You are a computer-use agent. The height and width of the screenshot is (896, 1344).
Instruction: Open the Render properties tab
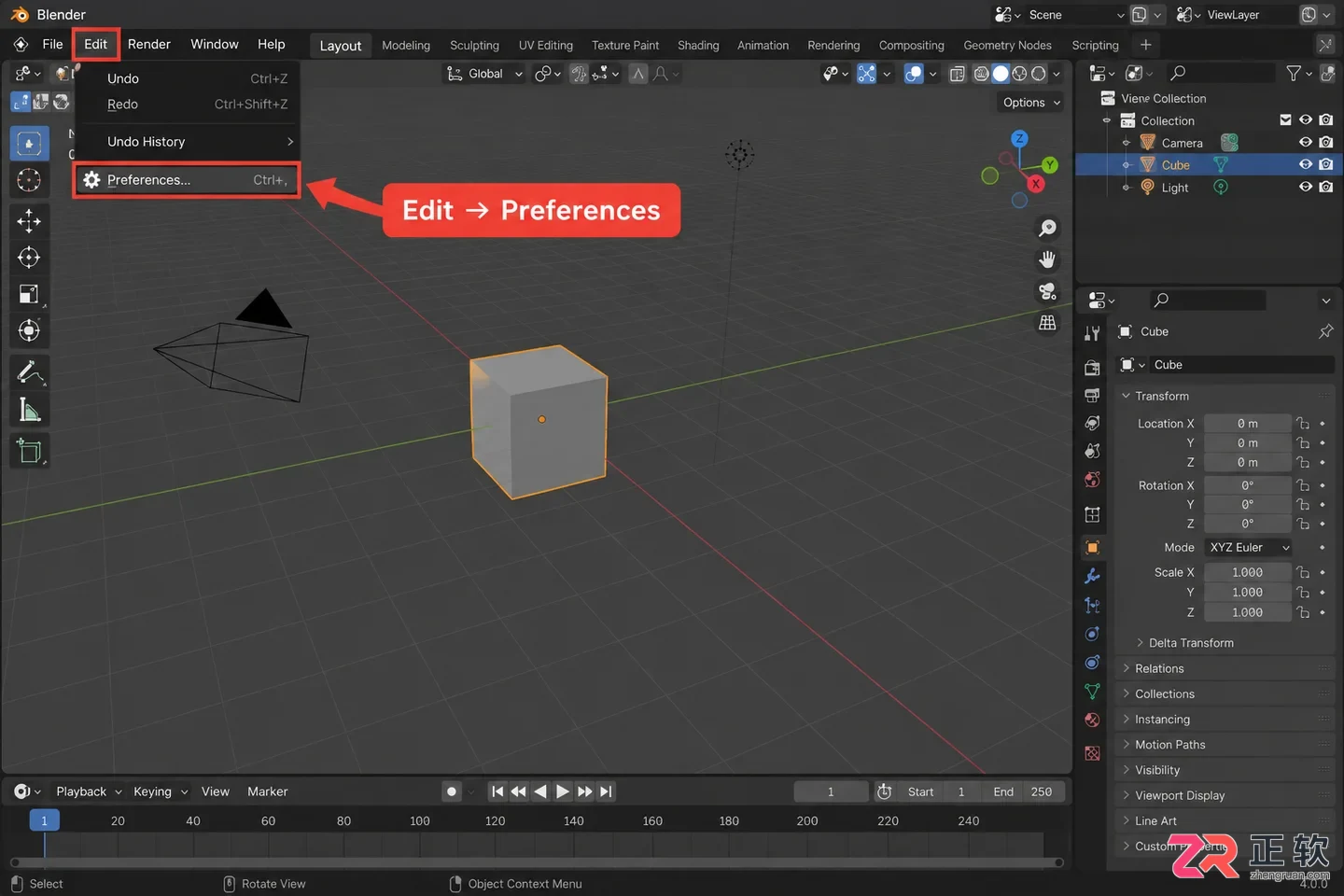click(1092, 368)
